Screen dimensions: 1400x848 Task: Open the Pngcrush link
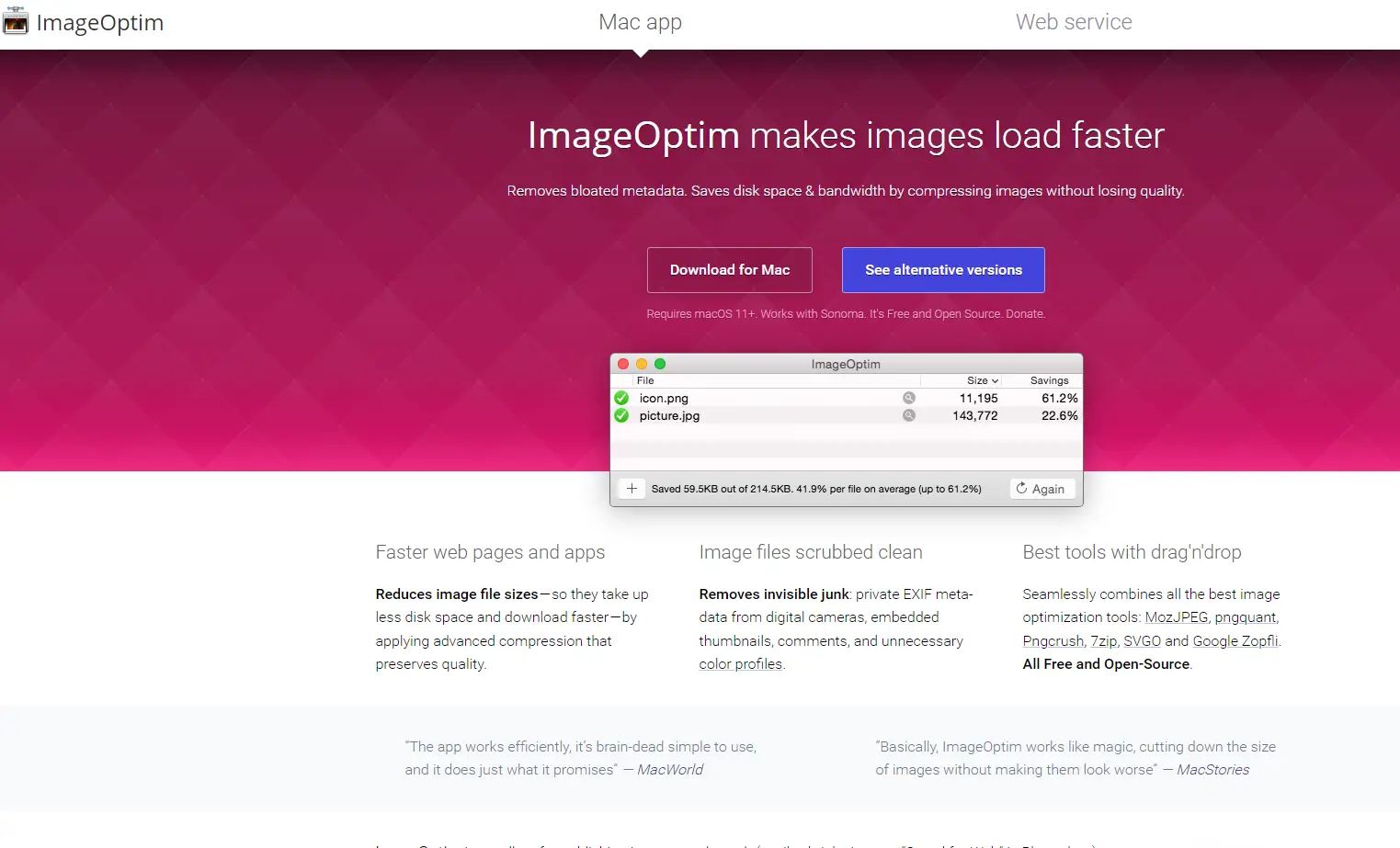(x=1053, y=641)
